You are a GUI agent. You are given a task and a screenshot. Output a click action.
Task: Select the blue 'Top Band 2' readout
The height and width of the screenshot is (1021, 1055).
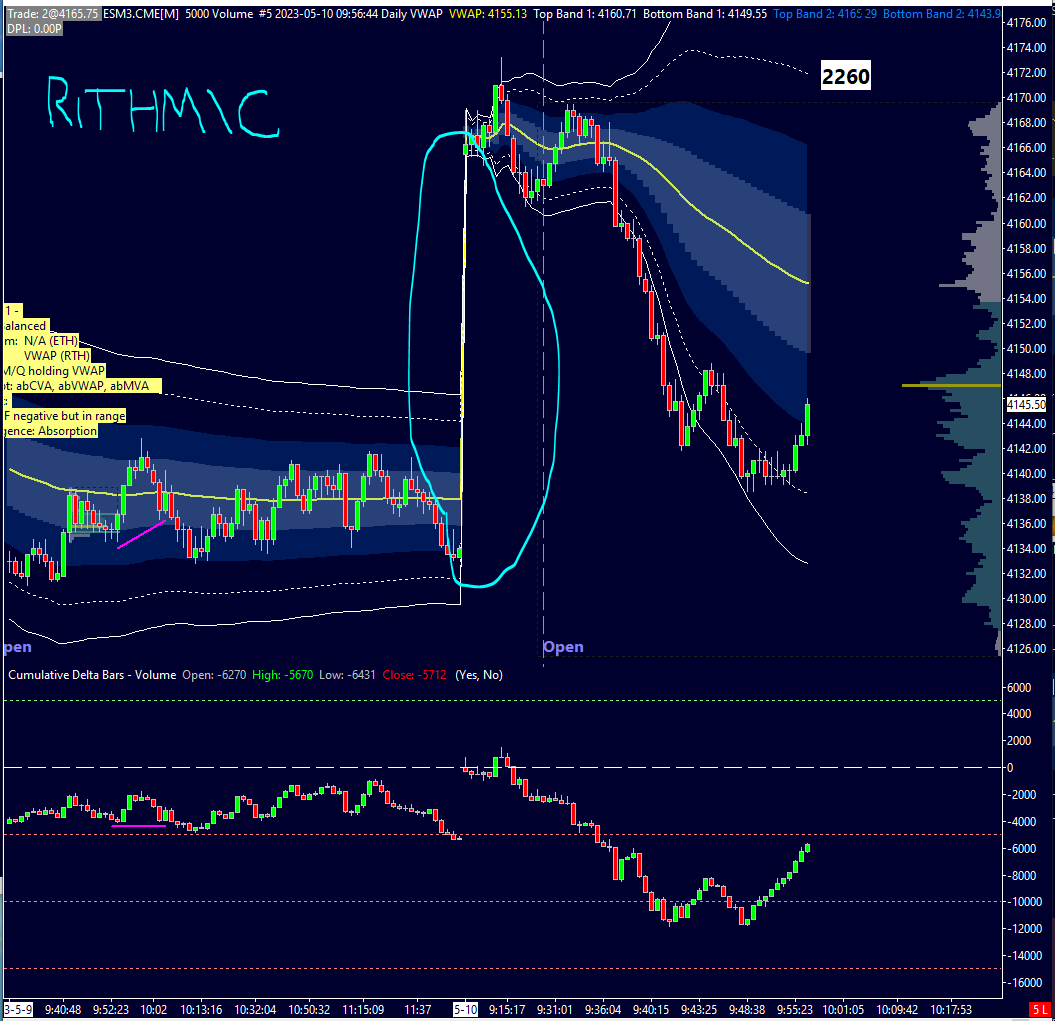[x=825, y=13]
